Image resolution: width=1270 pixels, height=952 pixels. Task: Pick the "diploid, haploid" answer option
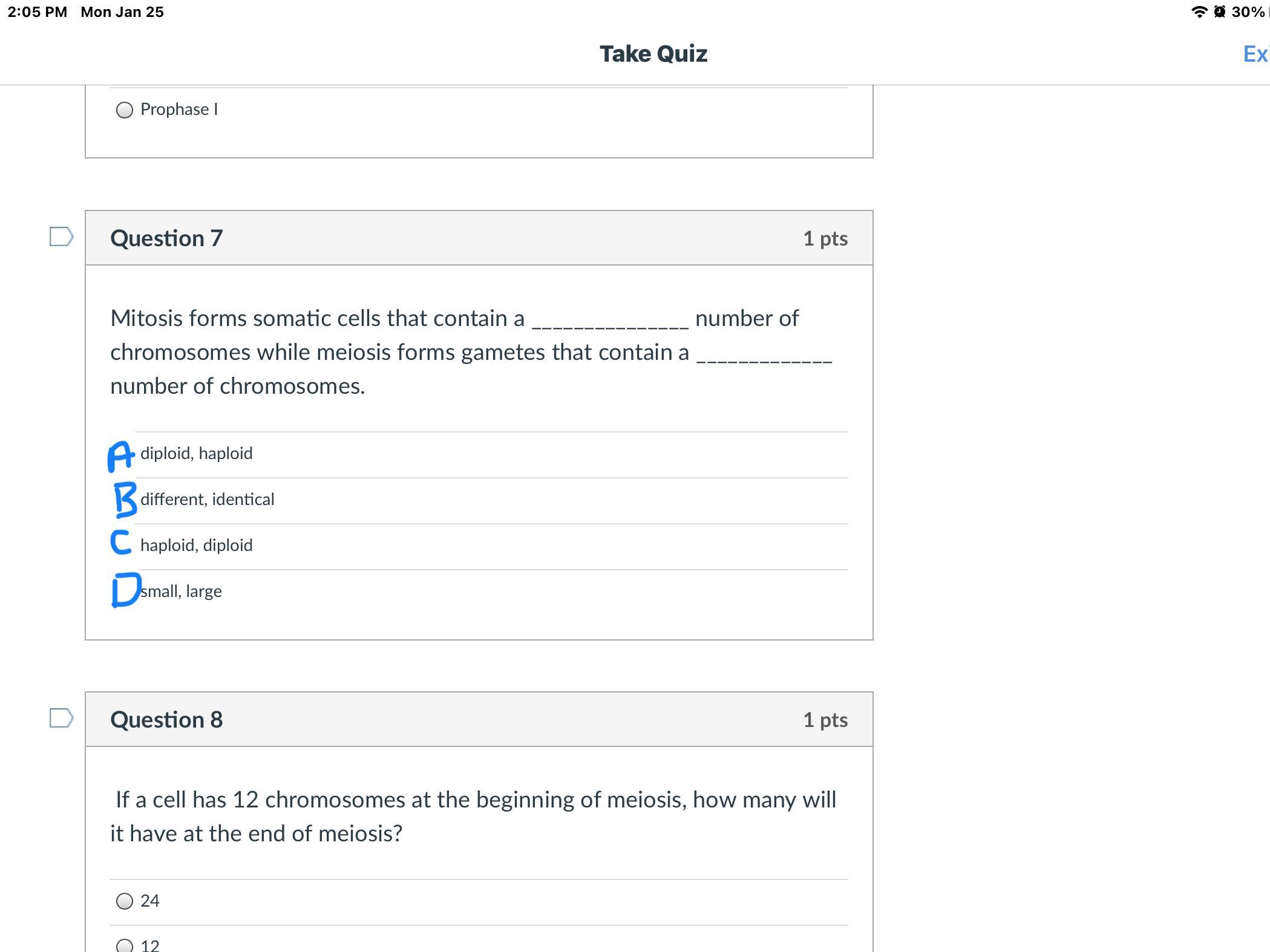point(196,454)
